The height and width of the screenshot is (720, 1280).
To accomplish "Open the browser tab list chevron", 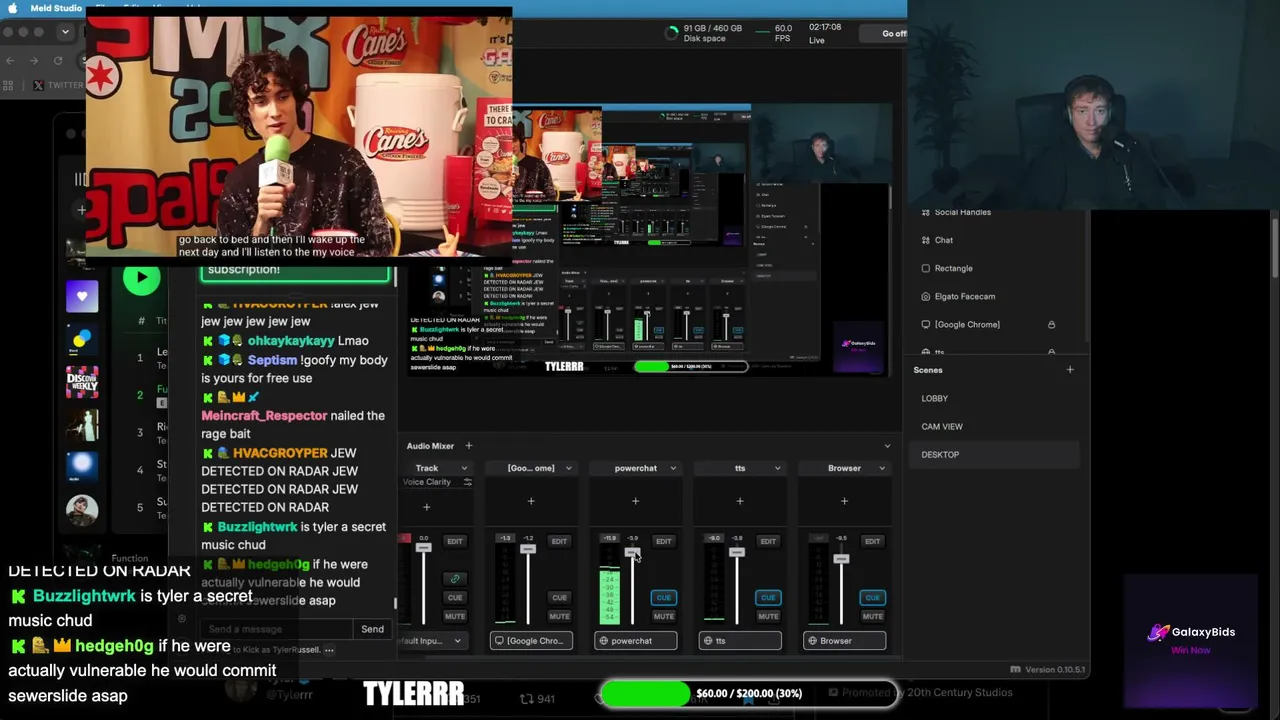I will (65, 32).
